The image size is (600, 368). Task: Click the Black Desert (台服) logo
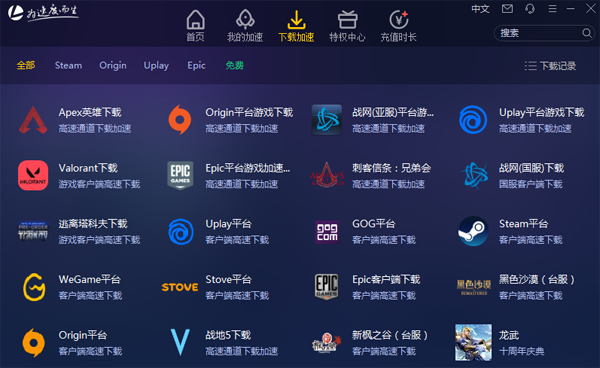click(474, 287)
